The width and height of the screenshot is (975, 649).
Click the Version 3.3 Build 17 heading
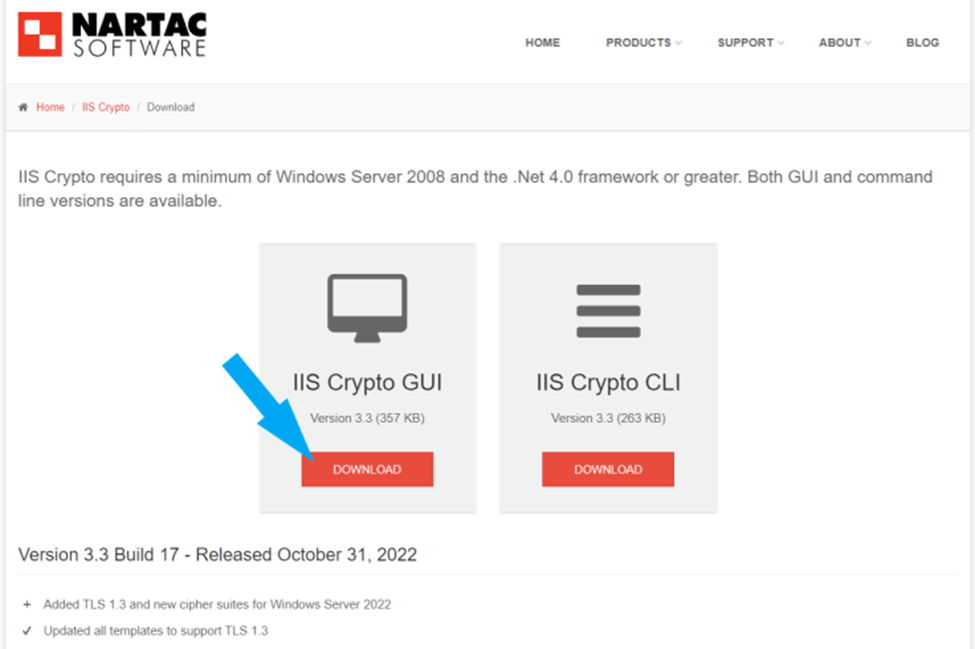[x=218, y=555]
